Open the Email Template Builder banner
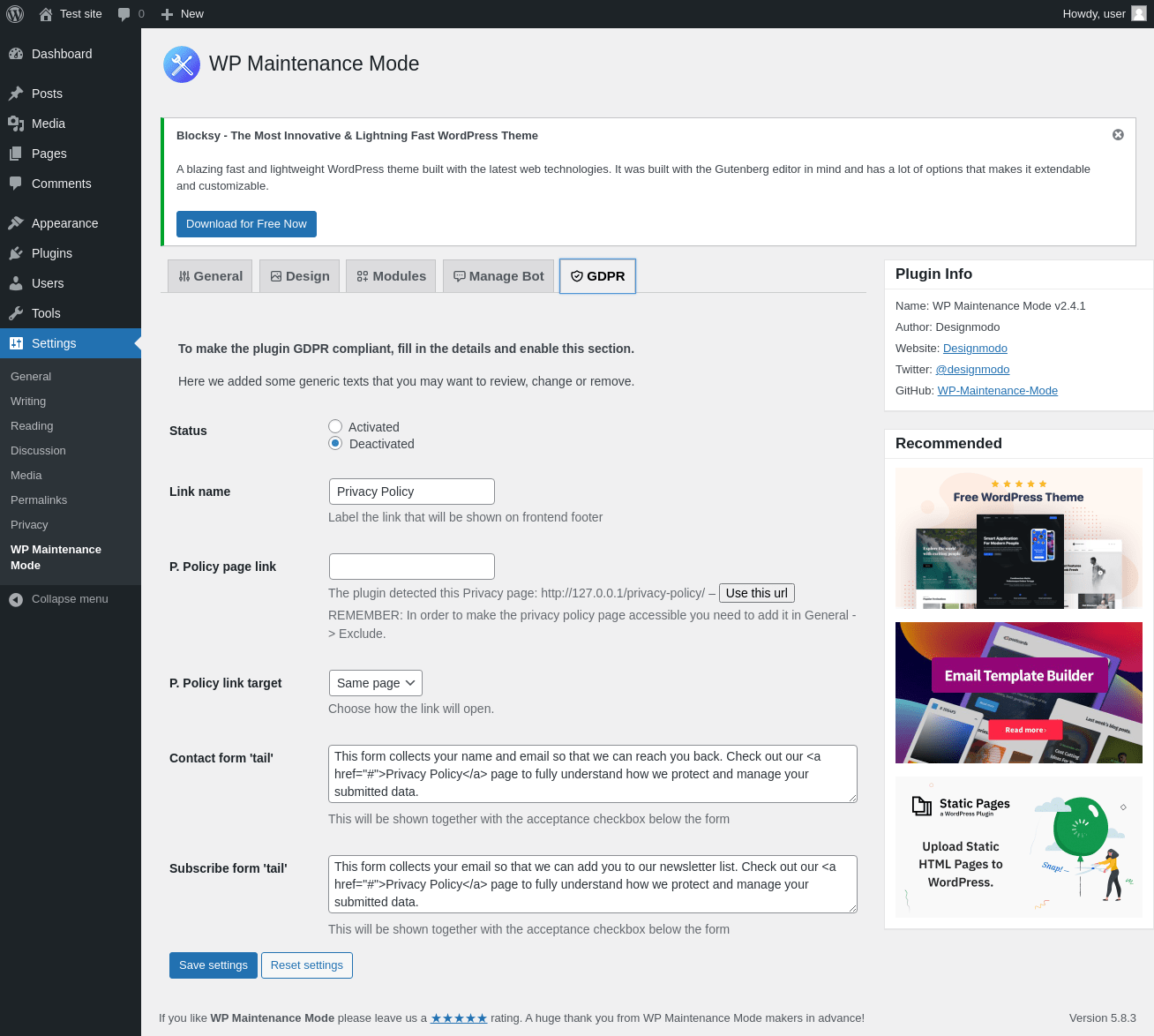The width and height of the screenshot is (1154, 1036). tap(1019, 693)
